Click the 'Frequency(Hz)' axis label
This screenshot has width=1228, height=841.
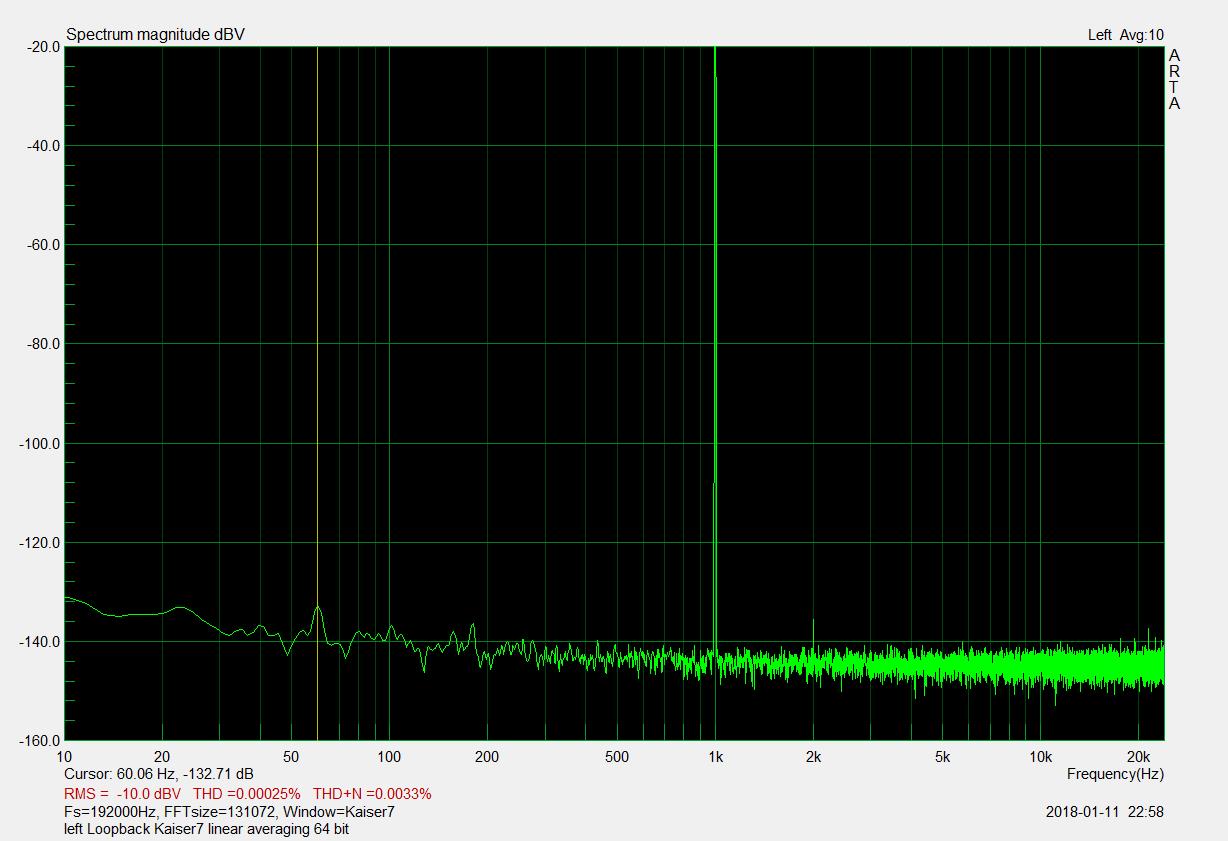pos(1115,774)
